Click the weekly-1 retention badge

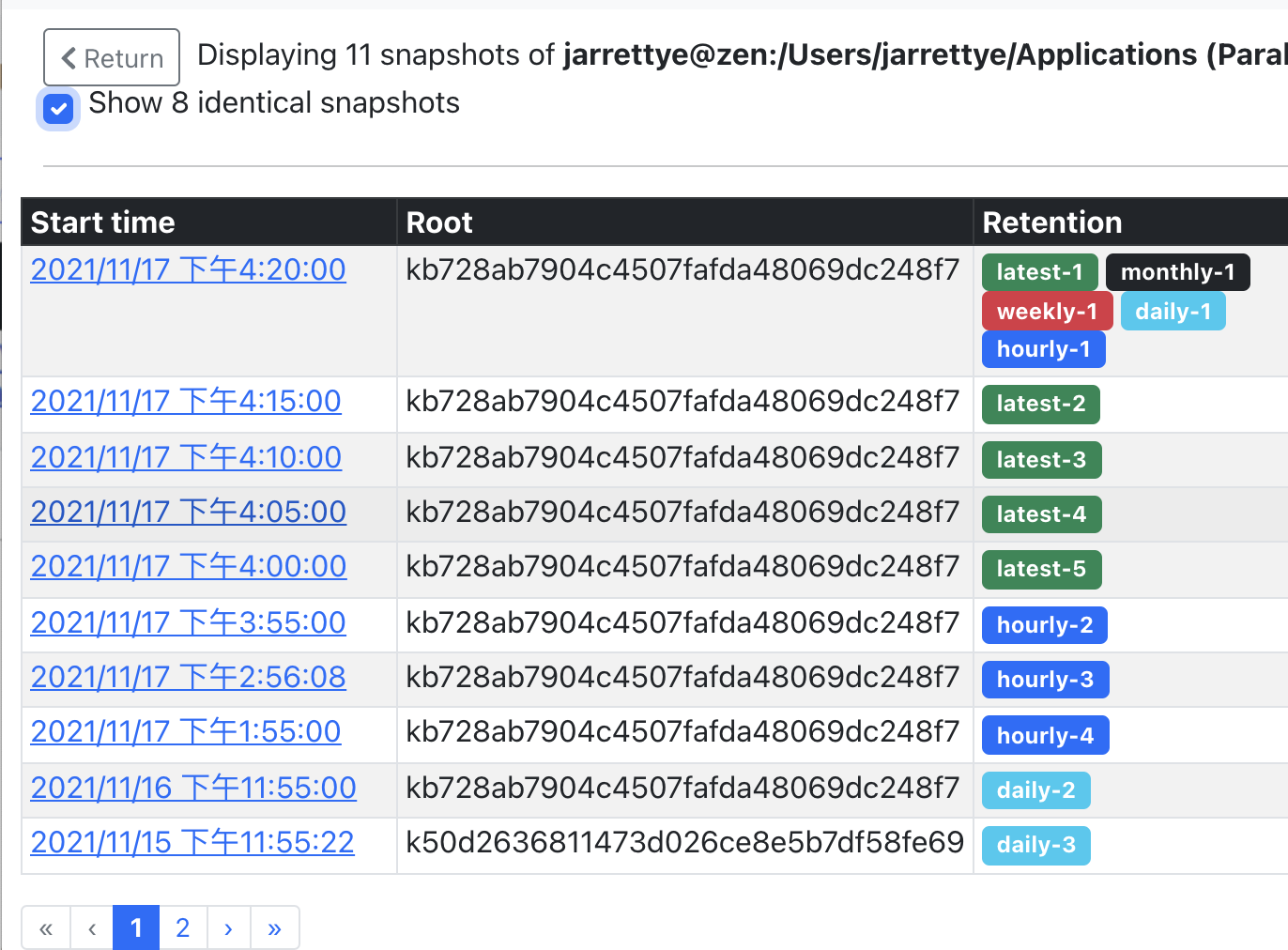click(x=1047, y=312)
